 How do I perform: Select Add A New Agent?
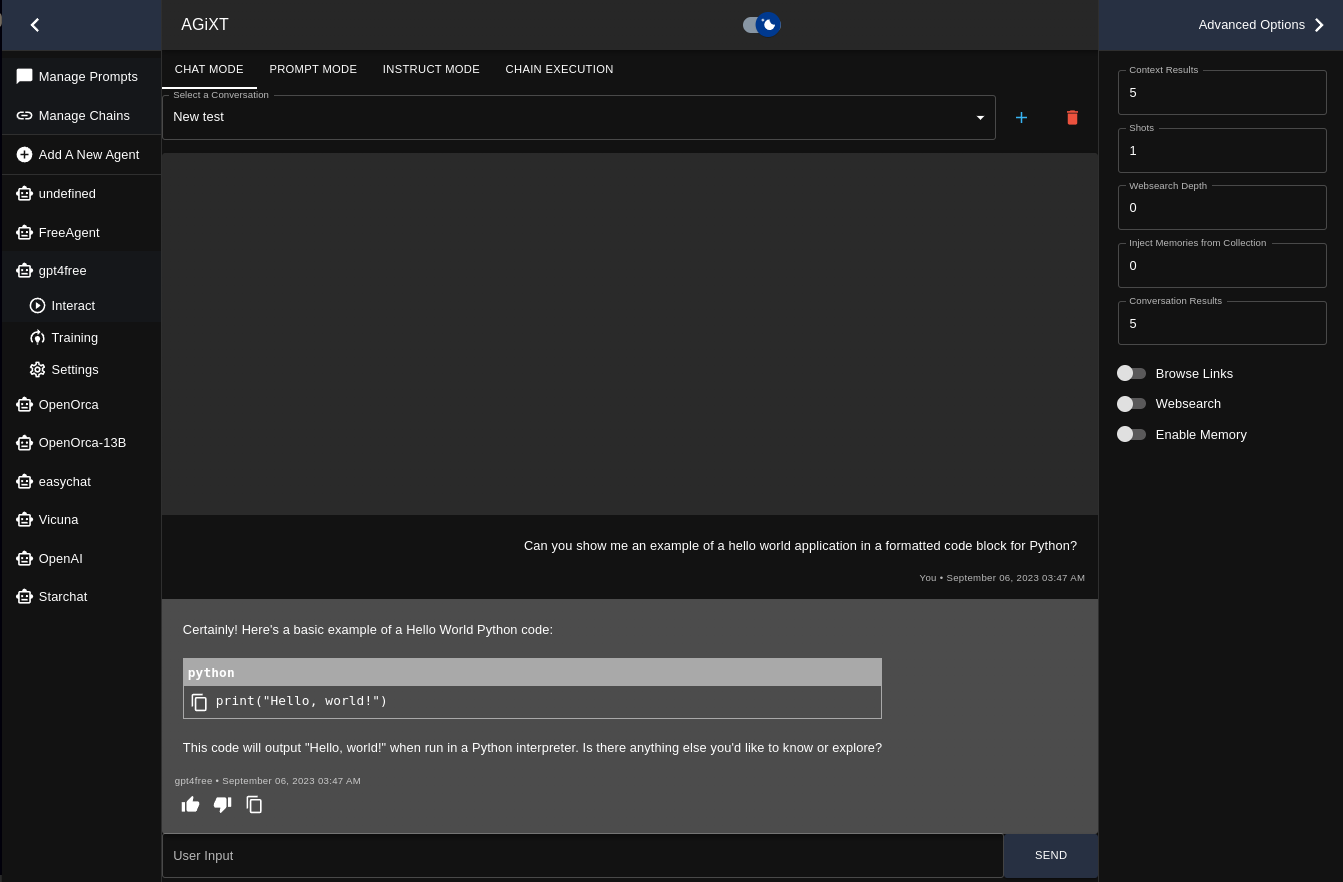tap(88, 154)
